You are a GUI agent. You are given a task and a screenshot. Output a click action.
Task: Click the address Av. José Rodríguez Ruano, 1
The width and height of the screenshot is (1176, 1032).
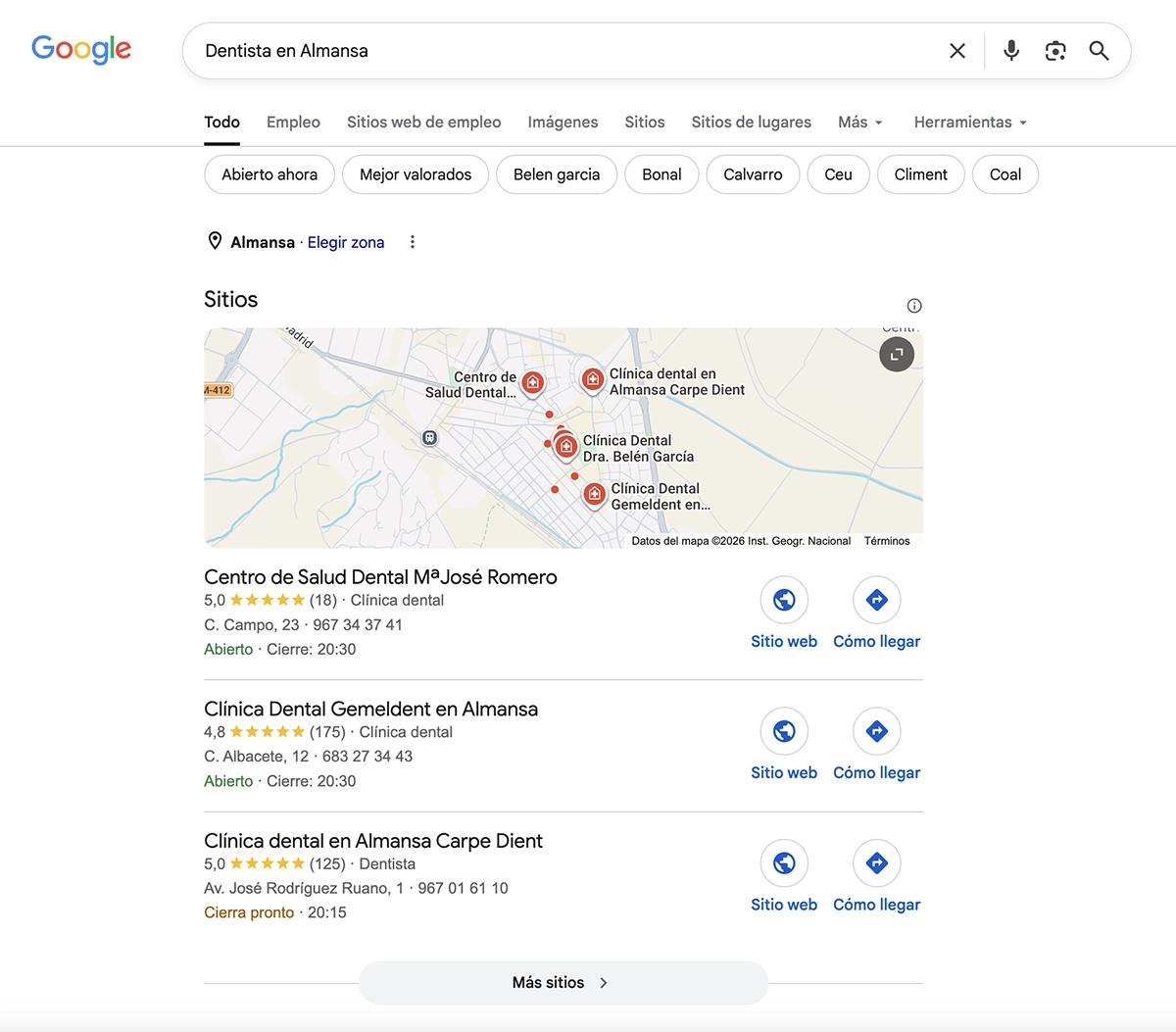(304, 888)
